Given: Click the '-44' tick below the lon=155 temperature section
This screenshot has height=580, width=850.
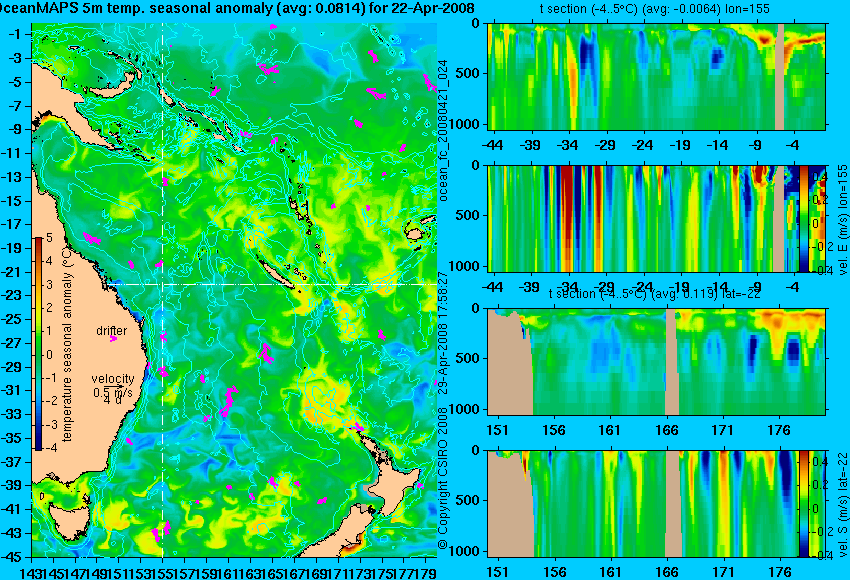Looking at the screenshot, I should click(x=492, y=145).
